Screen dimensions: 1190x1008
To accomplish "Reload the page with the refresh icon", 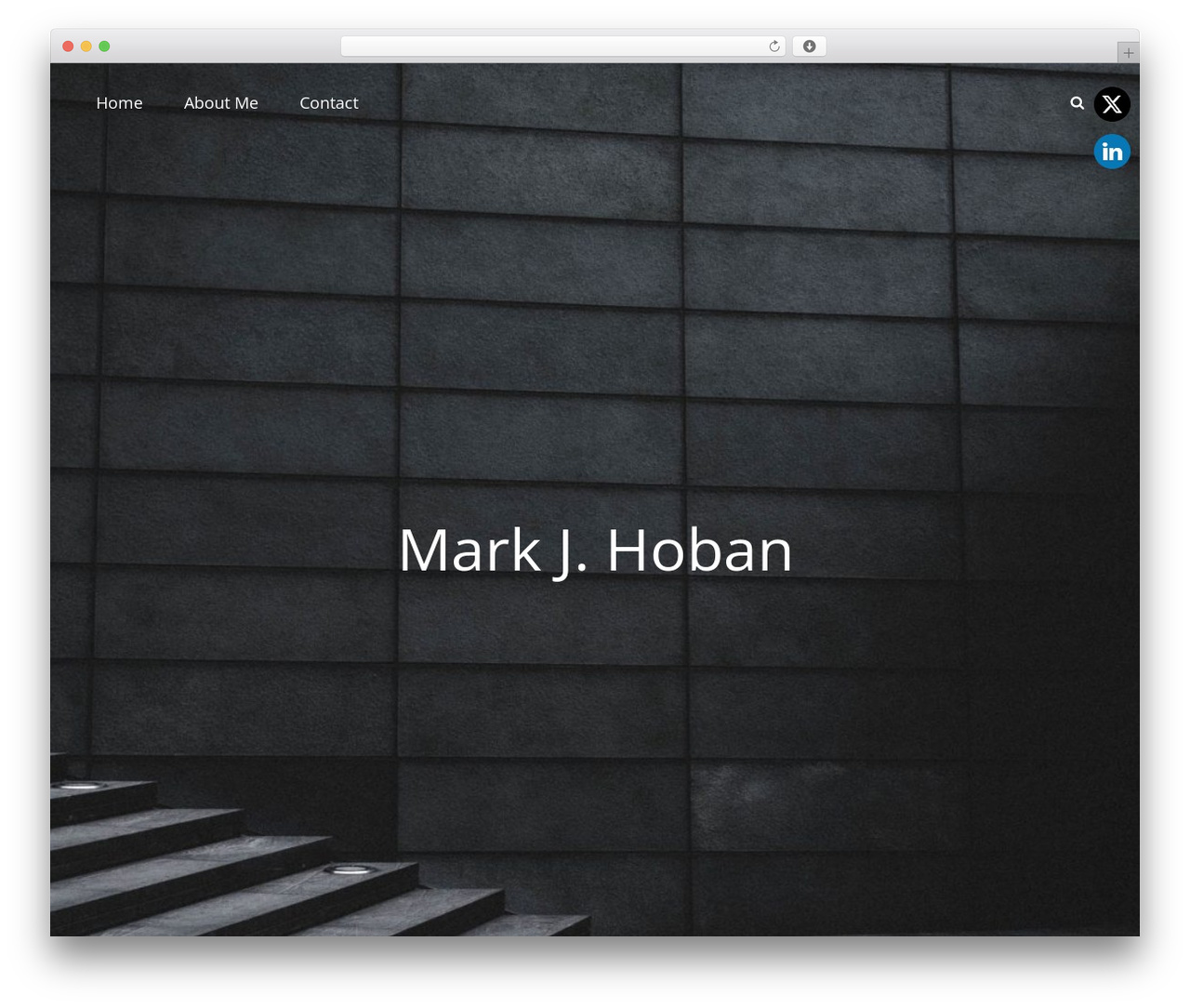I will pos(773,46).
